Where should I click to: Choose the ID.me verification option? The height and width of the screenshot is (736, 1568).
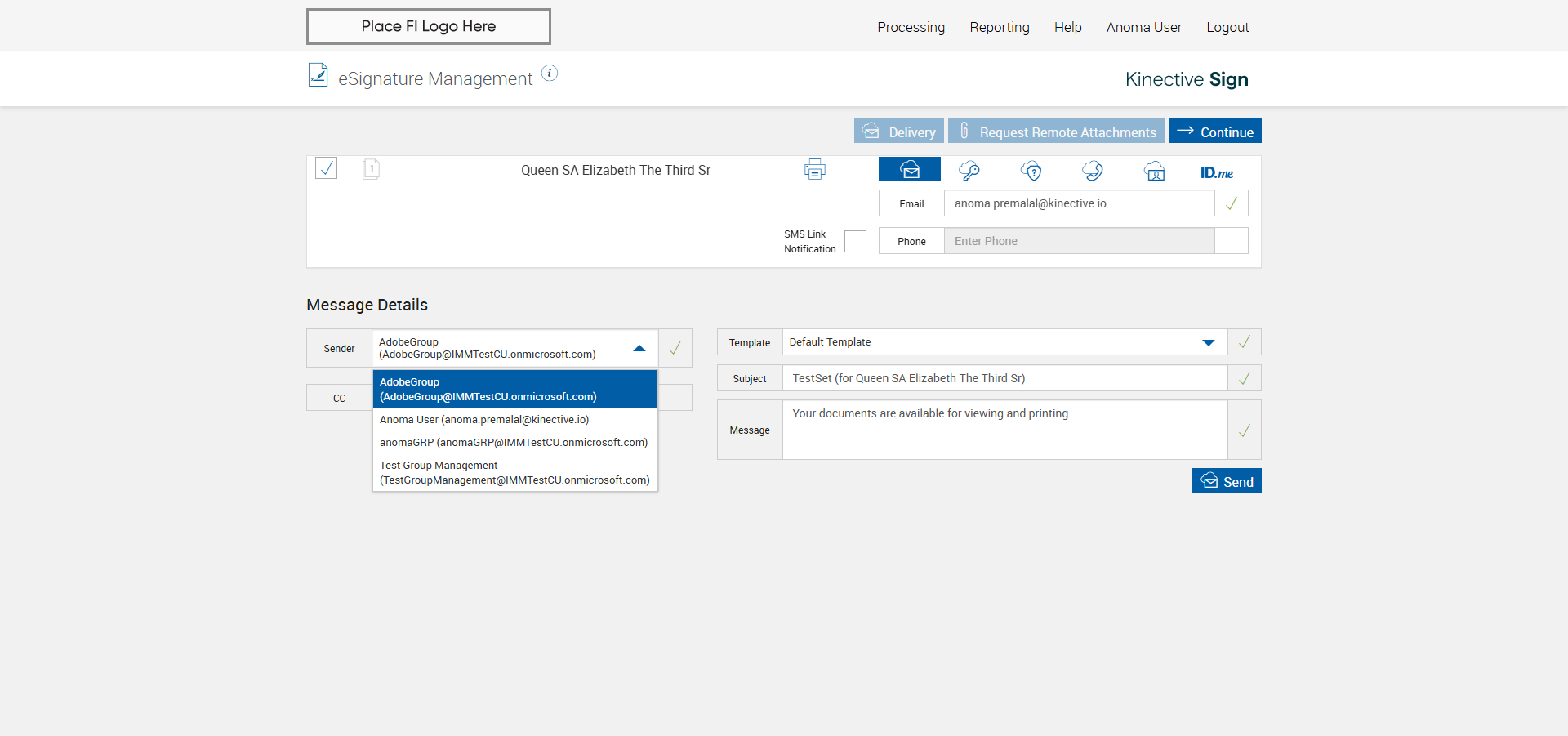coord(1216,172)
